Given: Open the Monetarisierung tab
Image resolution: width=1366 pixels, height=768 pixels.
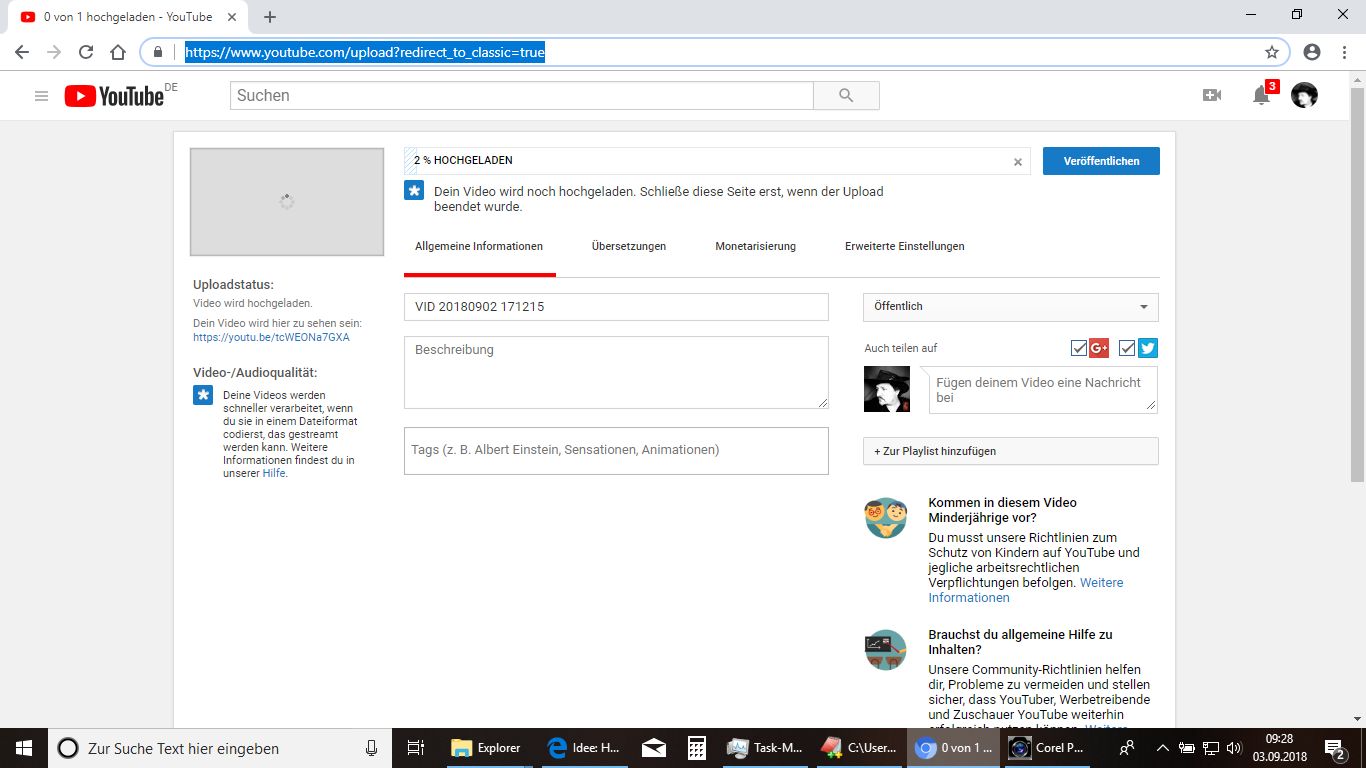Looking at the screenshot, I should click(756, 246).
